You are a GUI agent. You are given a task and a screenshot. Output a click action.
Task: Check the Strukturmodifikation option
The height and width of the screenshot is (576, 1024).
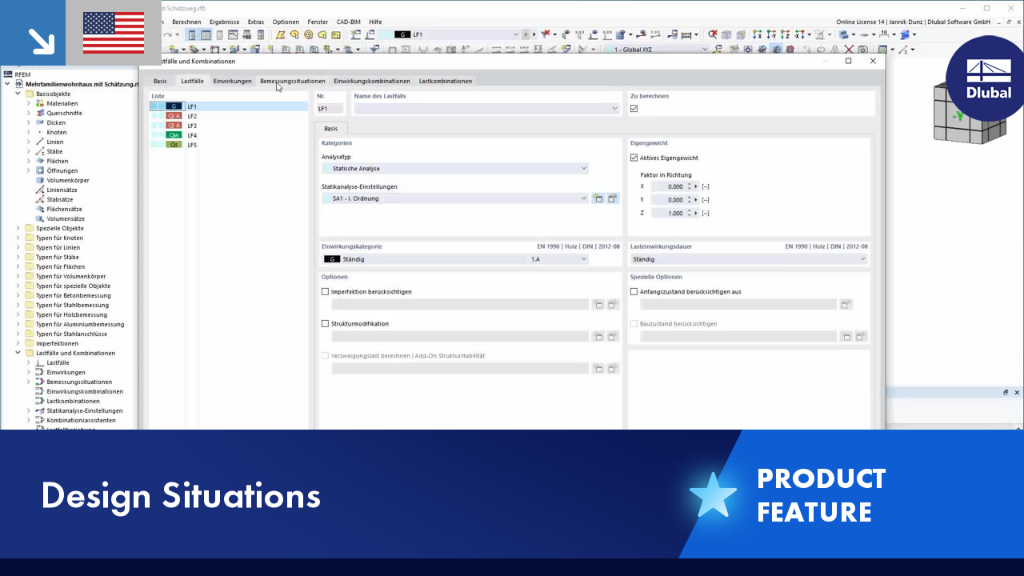tap(325, 324)
